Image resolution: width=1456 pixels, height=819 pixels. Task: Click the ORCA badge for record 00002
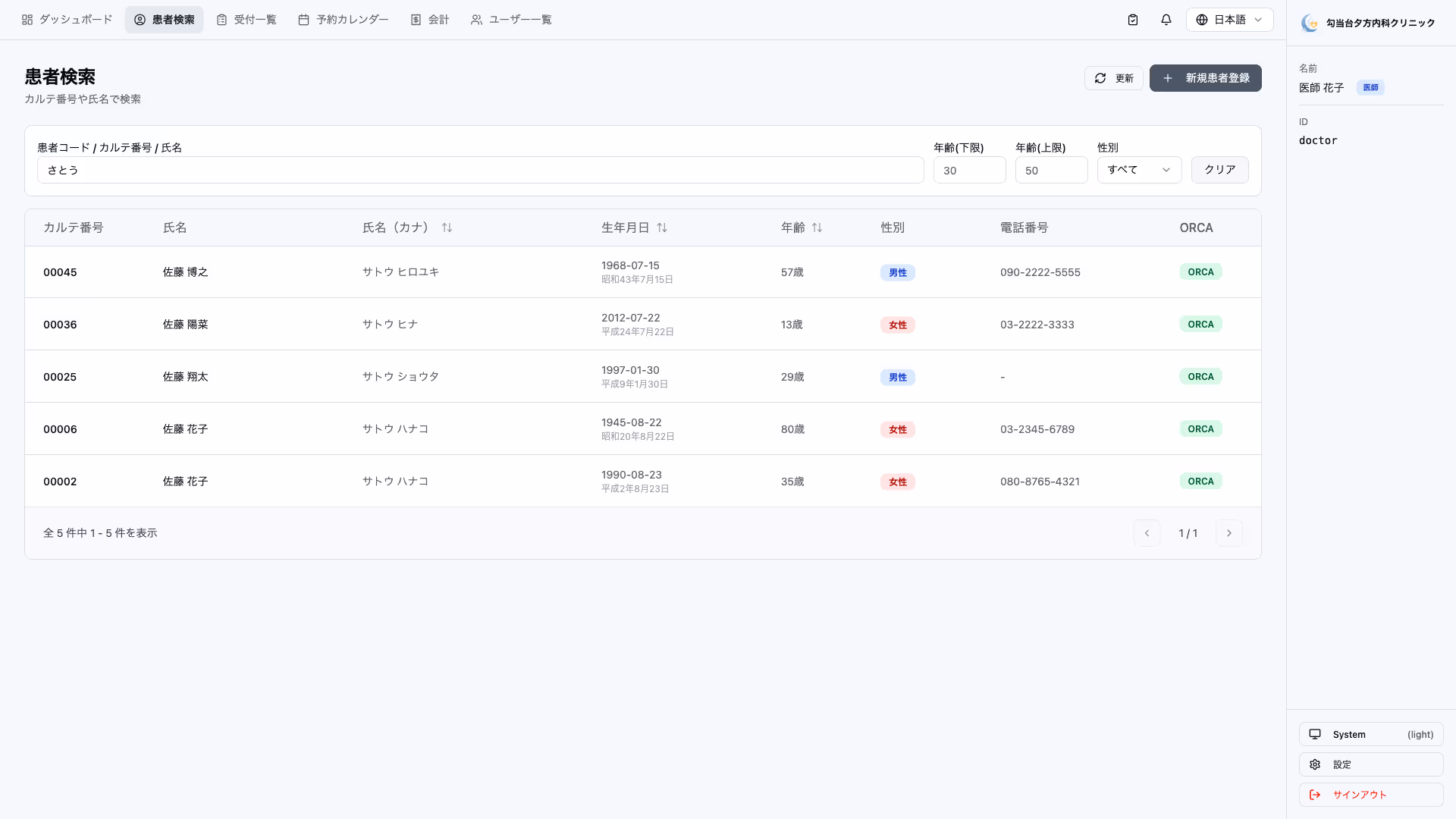coord(1200,482)
